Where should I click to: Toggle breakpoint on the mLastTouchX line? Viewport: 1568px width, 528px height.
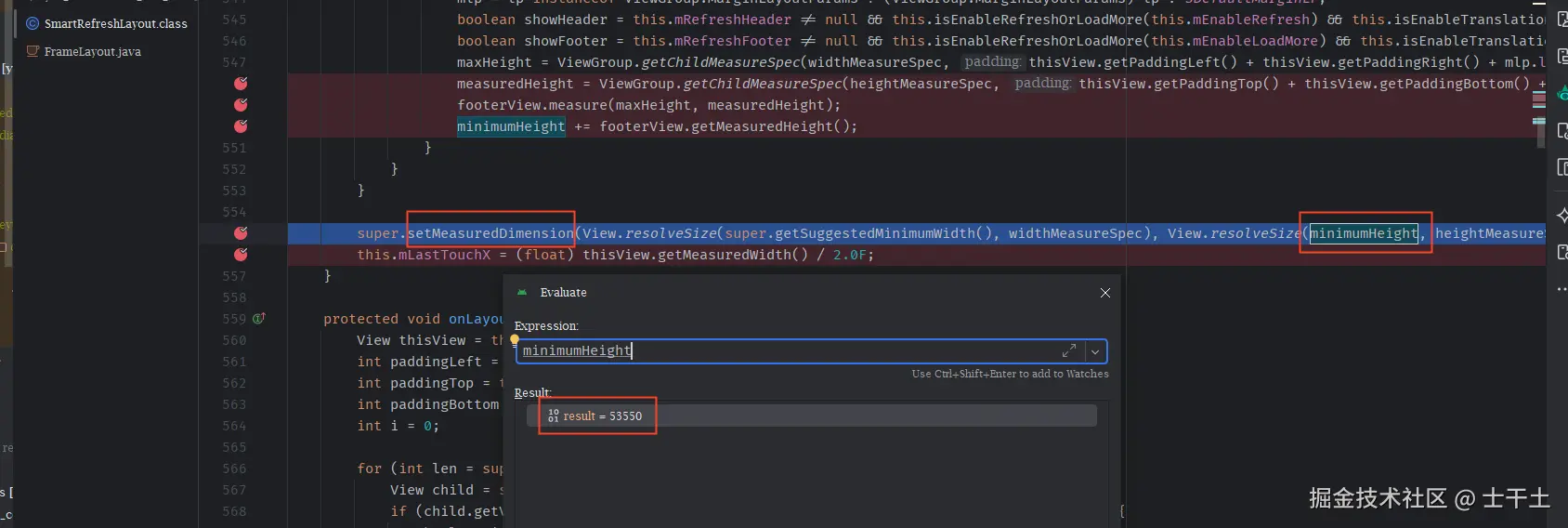[x=241, y=255]
